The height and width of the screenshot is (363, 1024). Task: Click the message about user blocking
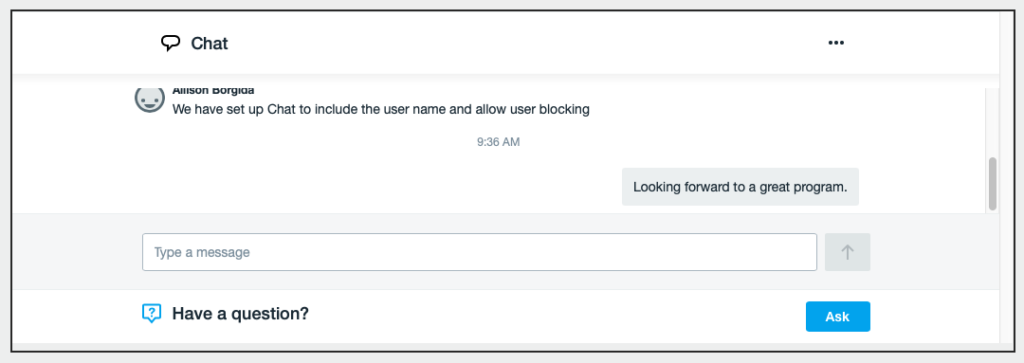coord(381,110)
